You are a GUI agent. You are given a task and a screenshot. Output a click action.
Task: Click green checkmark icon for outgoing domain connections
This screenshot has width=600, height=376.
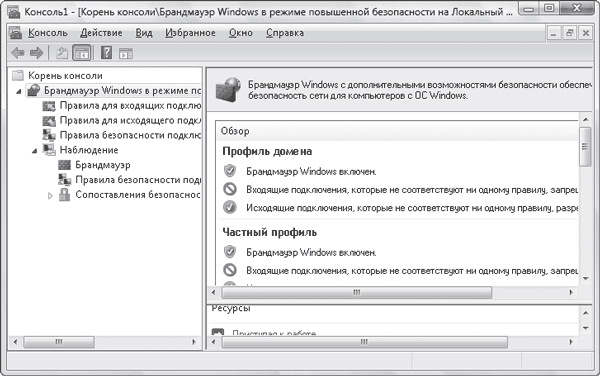[x=230, y=207]
